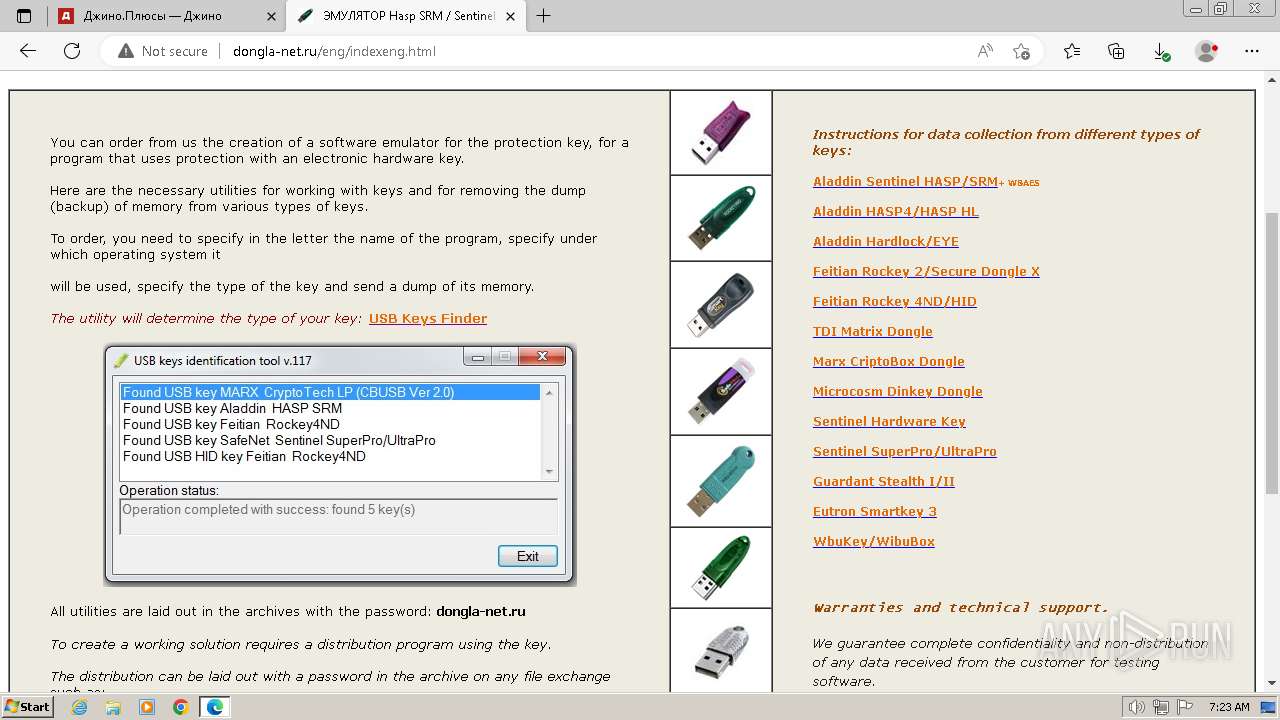This screenshot has width=1280, height=720.
Task: Open the Windows Start menu
Action: coord(27,707)
